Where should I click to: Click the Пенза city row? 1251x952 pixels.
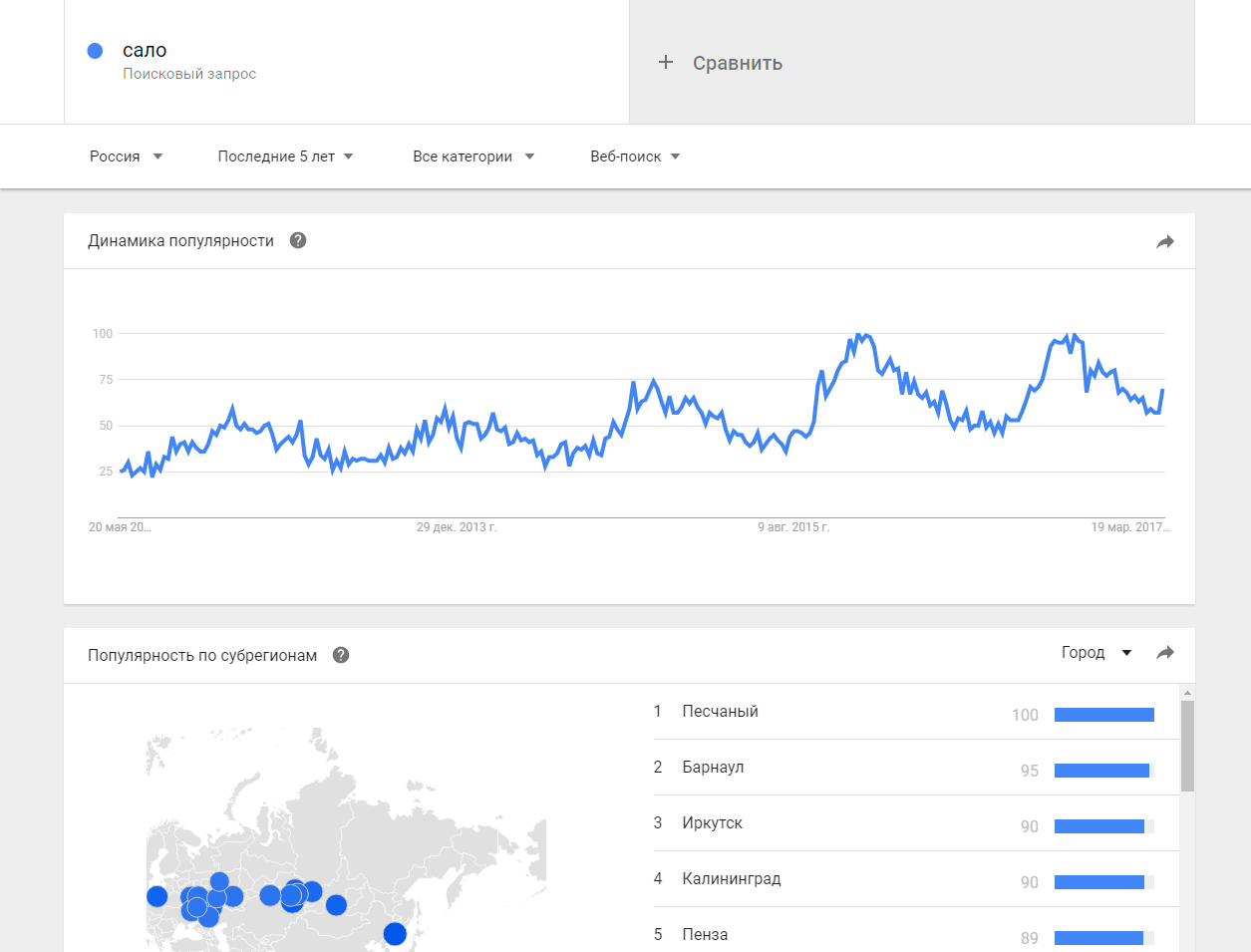tap(705, 935)
